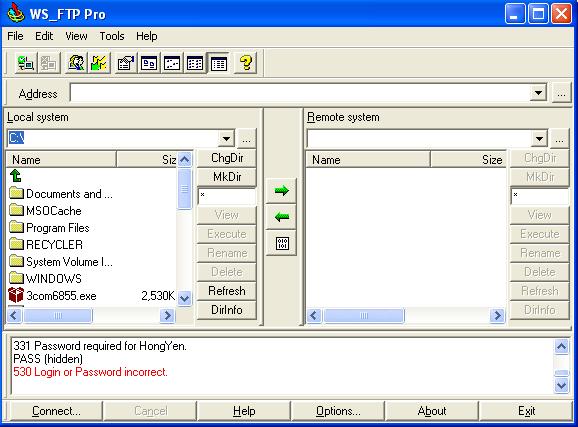Screen dimensions: 578x427
Task: Sort remote list by Size column header
Action: [x=468, y=159]
